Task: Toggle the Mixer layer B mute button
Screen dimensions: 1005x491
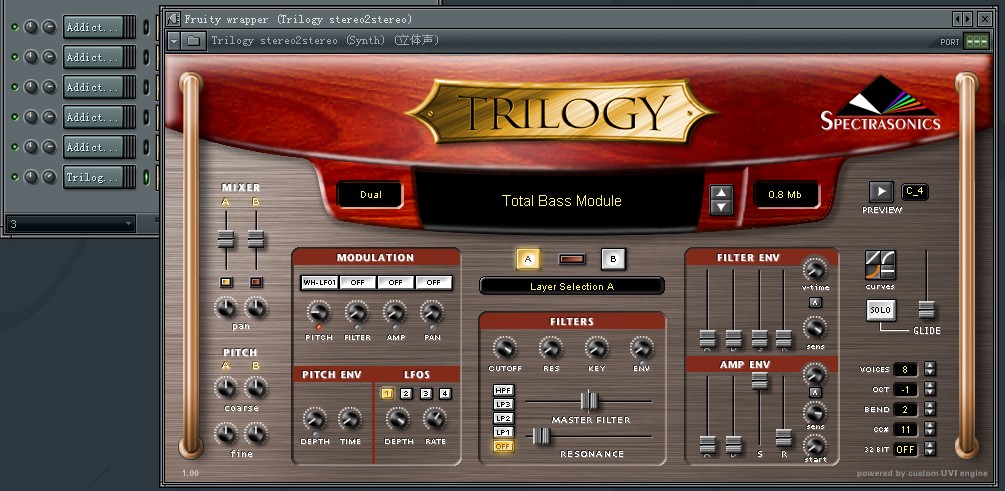Action: (256, 282)
